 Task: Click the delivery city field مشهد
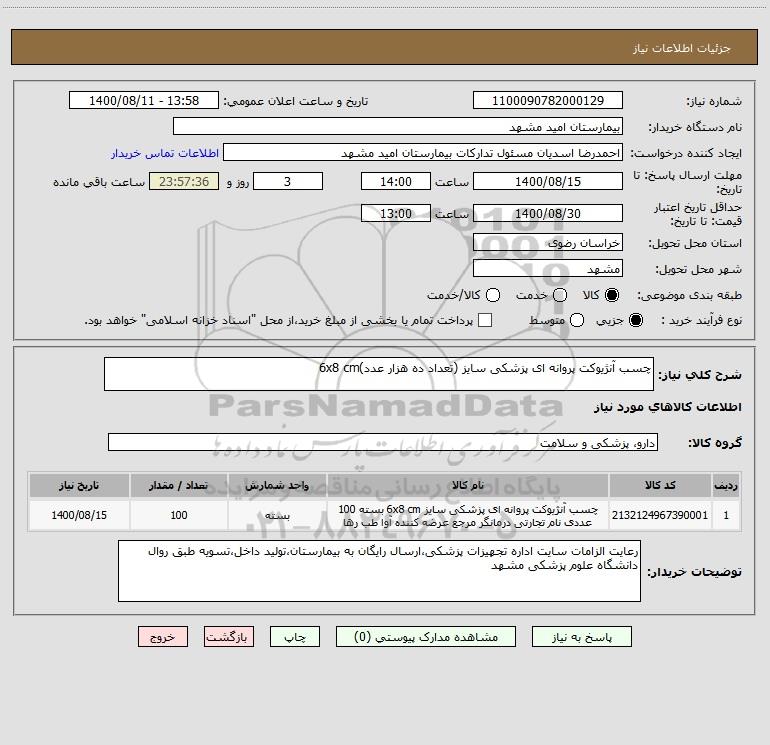point(548,269)
